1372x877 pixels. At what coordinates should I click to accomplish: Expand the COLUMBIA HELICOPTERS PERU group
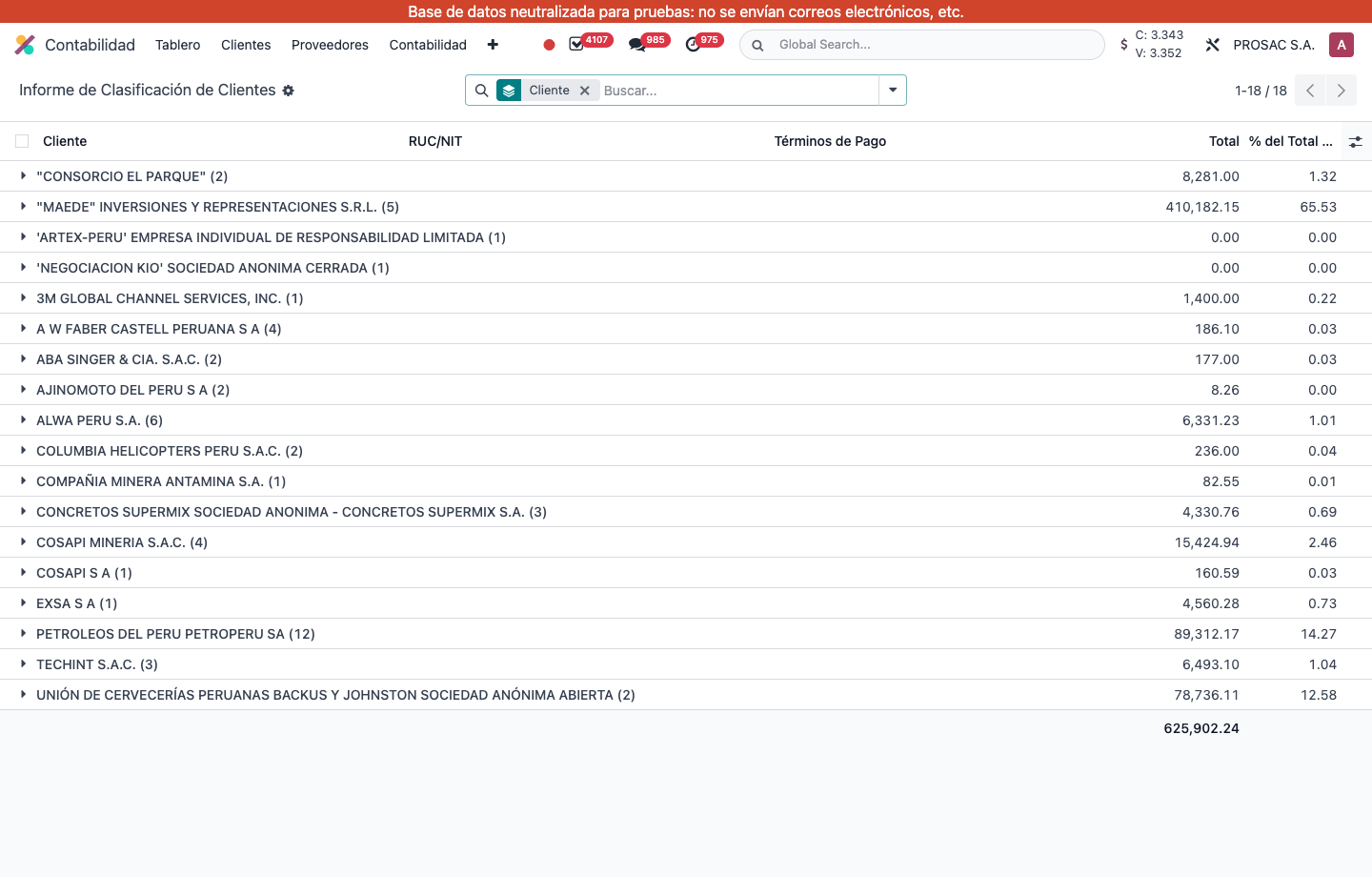[x=23, y=451]
